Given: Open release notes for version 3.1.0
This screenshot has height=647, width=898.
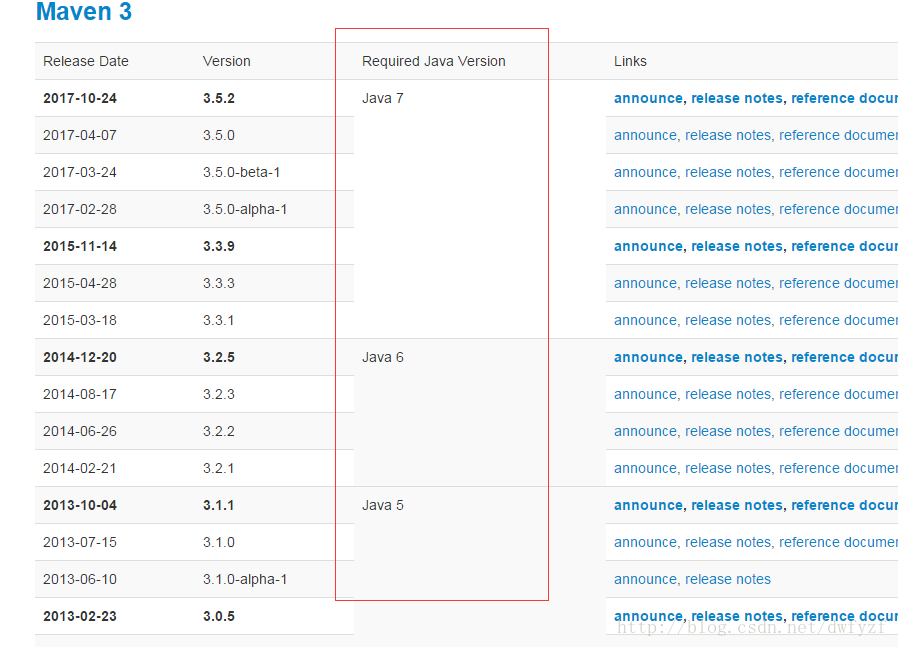Looking at the screenshot, I should point(728,542).
